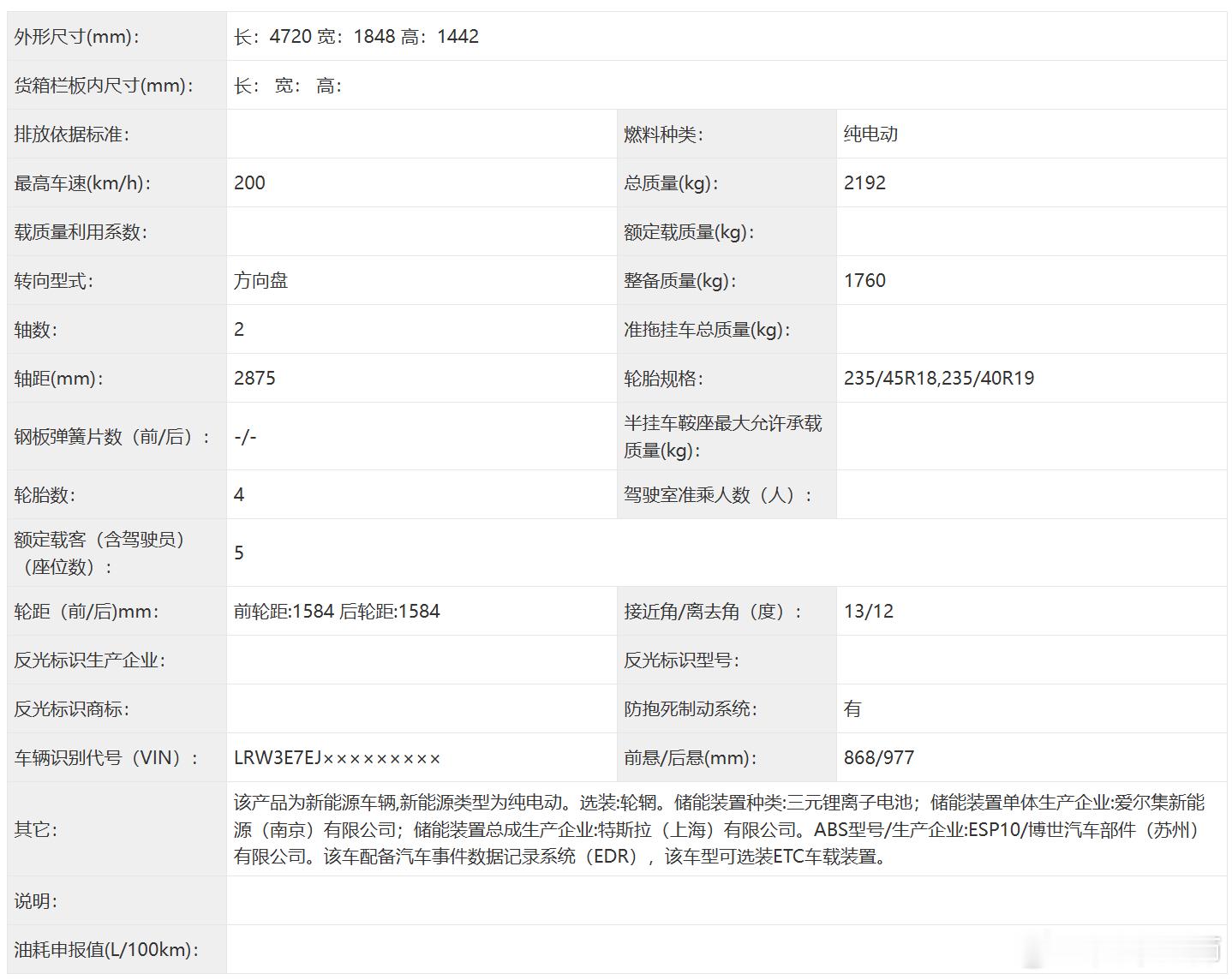Viewport: 1232px width, 980px height.
Task: Click the 油耗申报值(L/100km) label
Action: click(106, 950)
